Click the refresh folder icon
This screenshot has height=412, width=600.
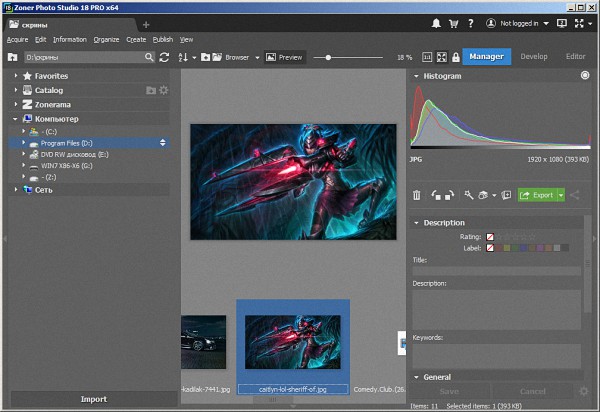(x=164, y=58)
